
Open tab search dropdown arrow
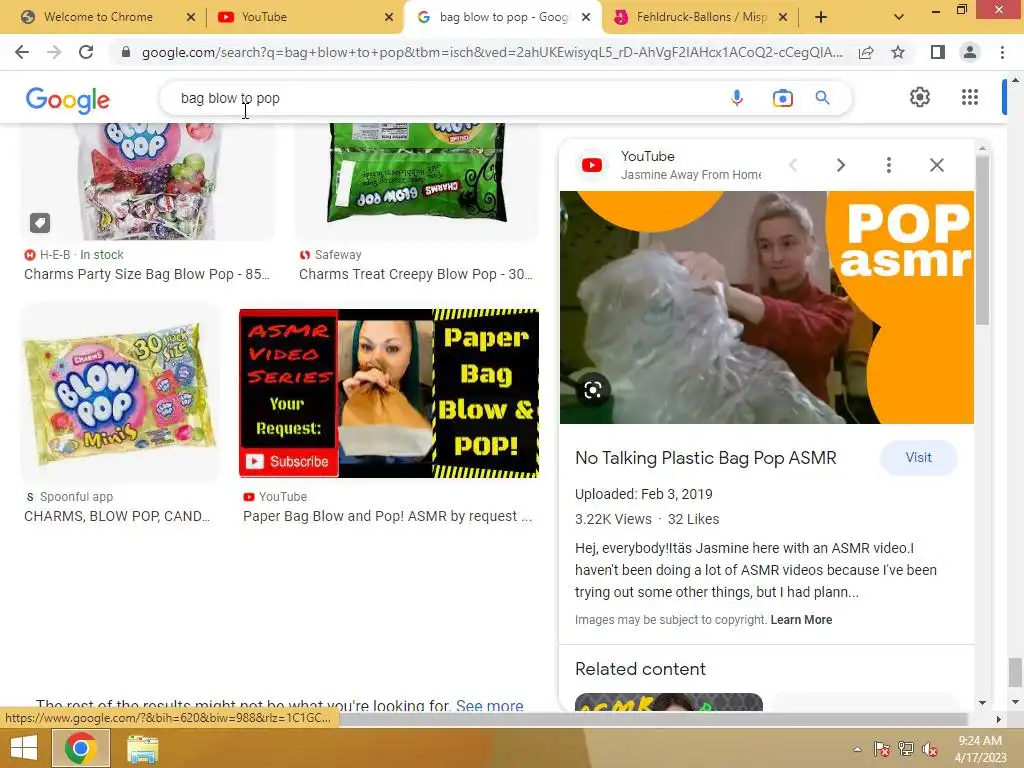click(x=899, y=17)
